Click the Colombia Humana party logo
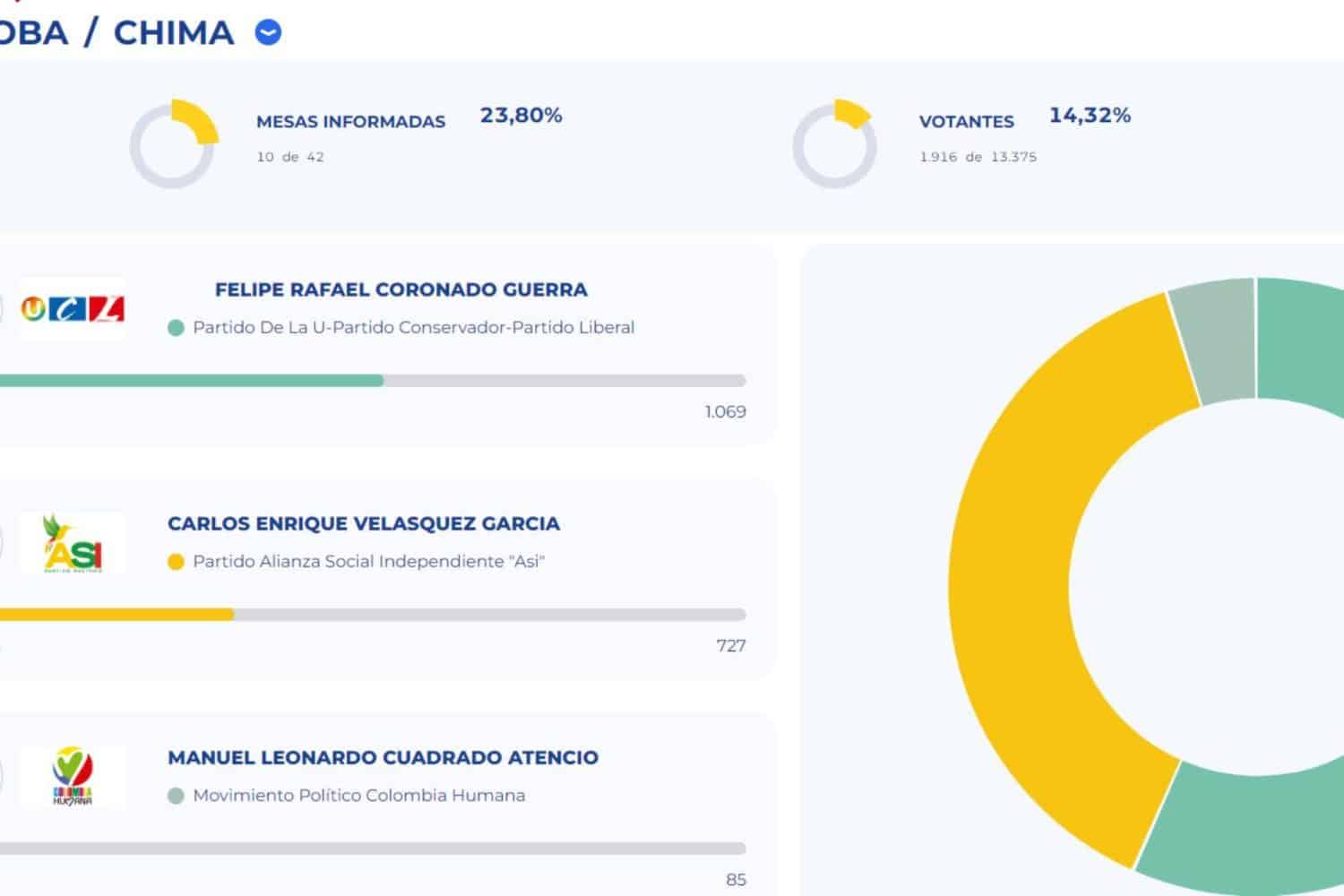The height and width of the screenshot is (896, 1344). [x=73, y=777]
